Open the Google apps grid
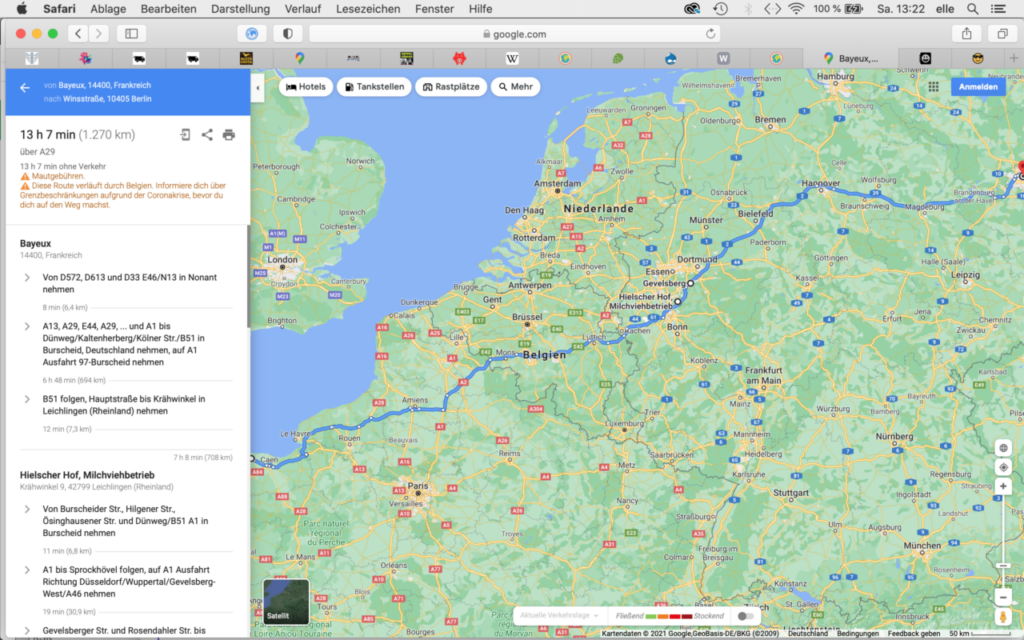 pos(933,87)
